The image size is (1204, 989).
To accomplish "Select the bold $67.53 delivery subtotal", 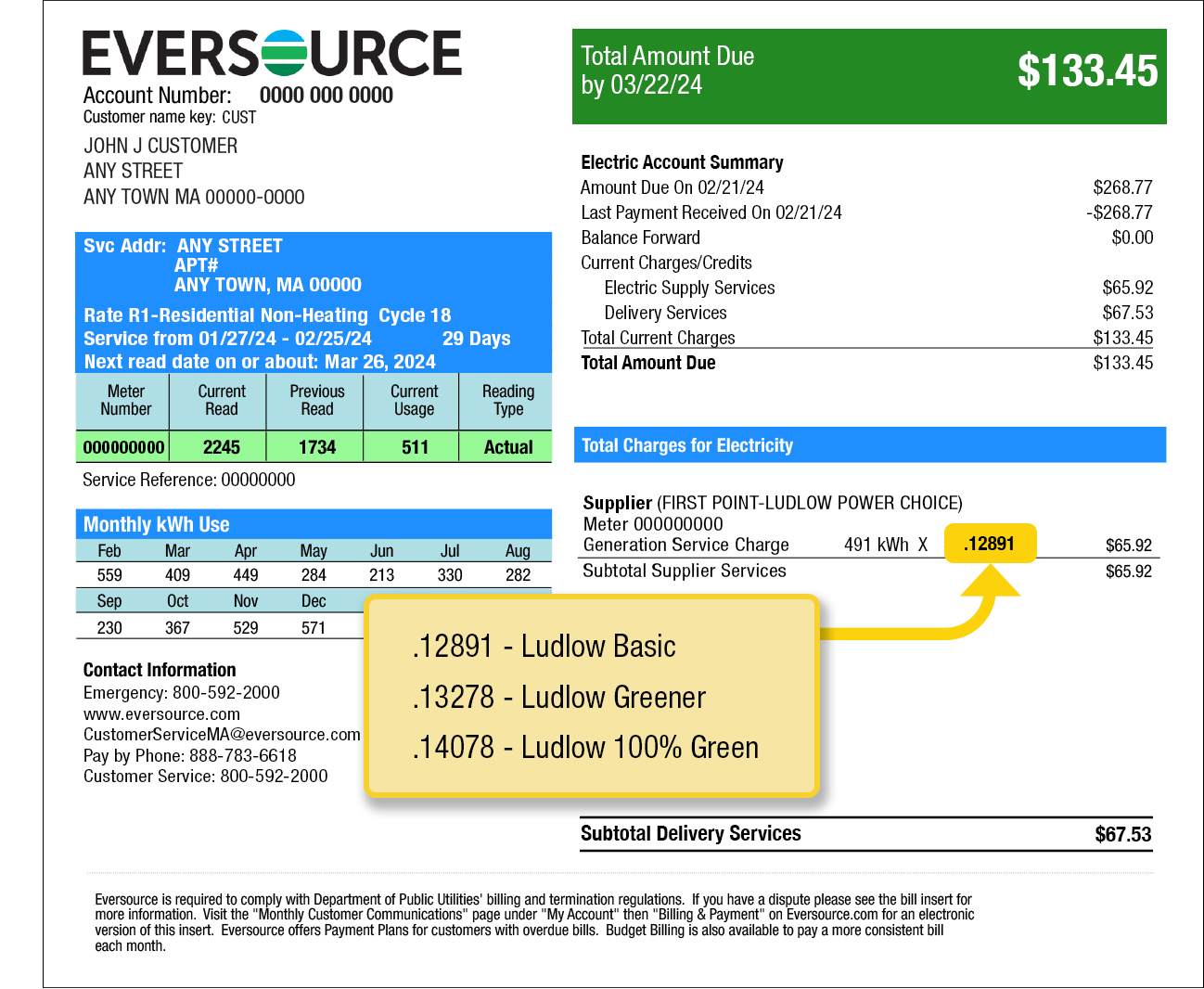I will (x=1123, y=834).
